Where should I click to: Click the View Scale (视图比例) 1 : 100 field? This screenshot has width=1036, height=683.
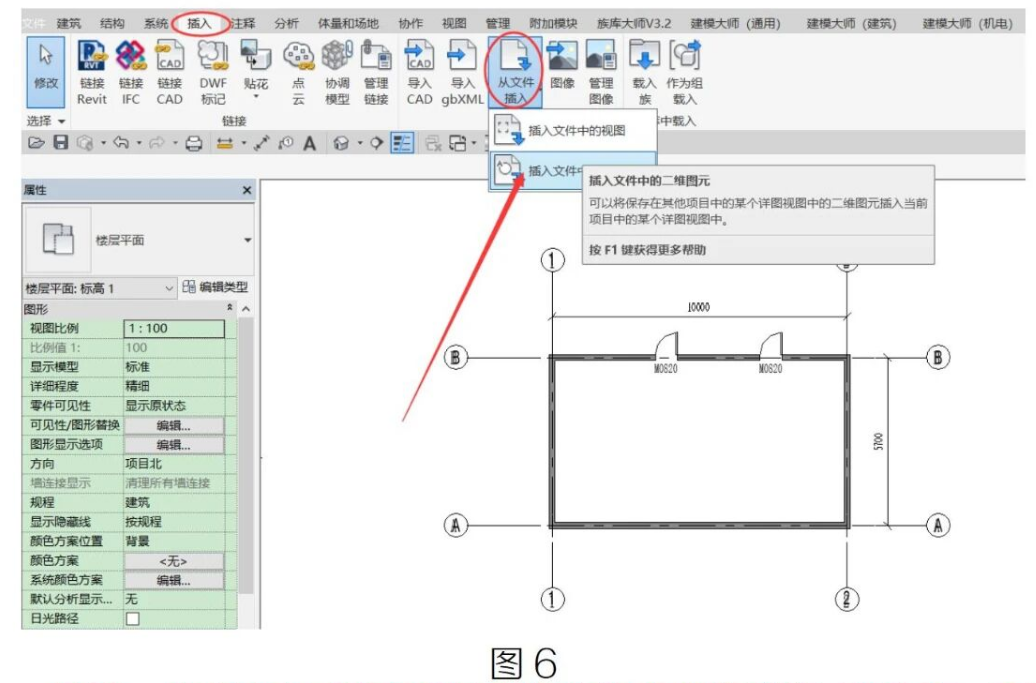point(174,328)
